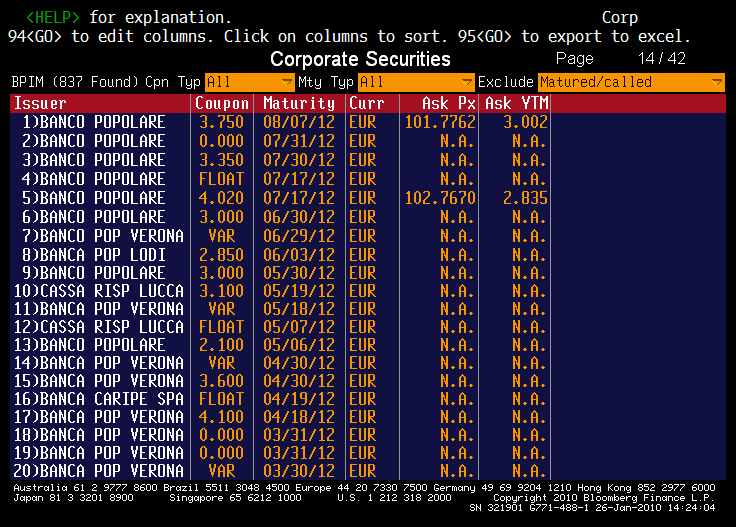The width and height of the screenshot is (736, 527).
Task: Sort by Coupon column header
Action: (x=222, y=103)
